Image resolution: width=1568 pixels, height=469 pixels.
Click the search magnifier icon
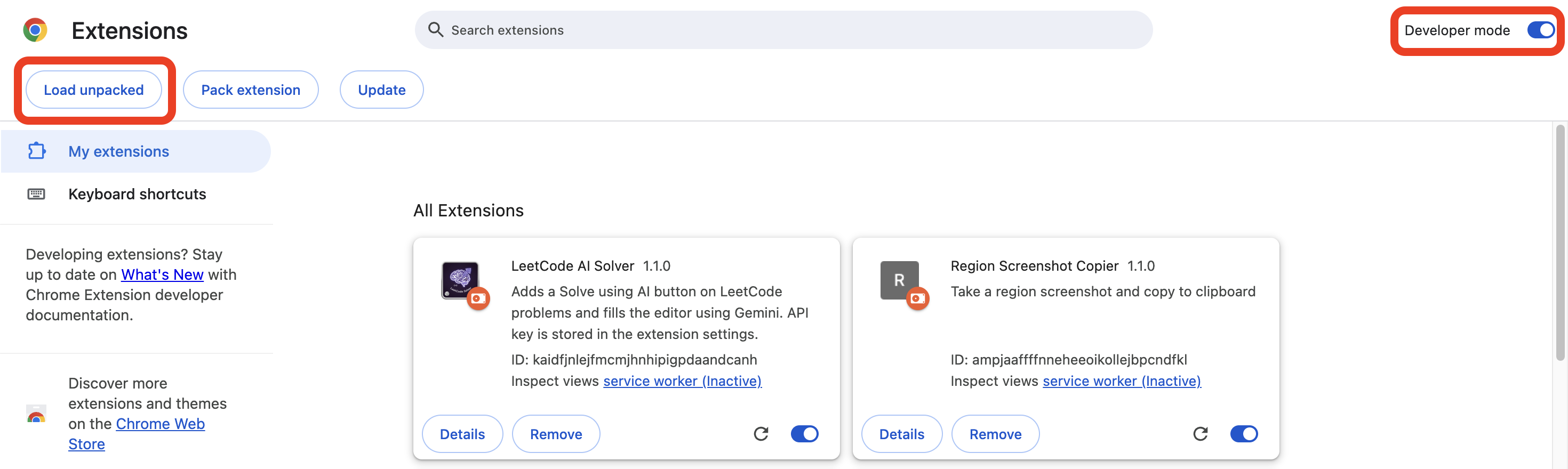click(435, 30)
